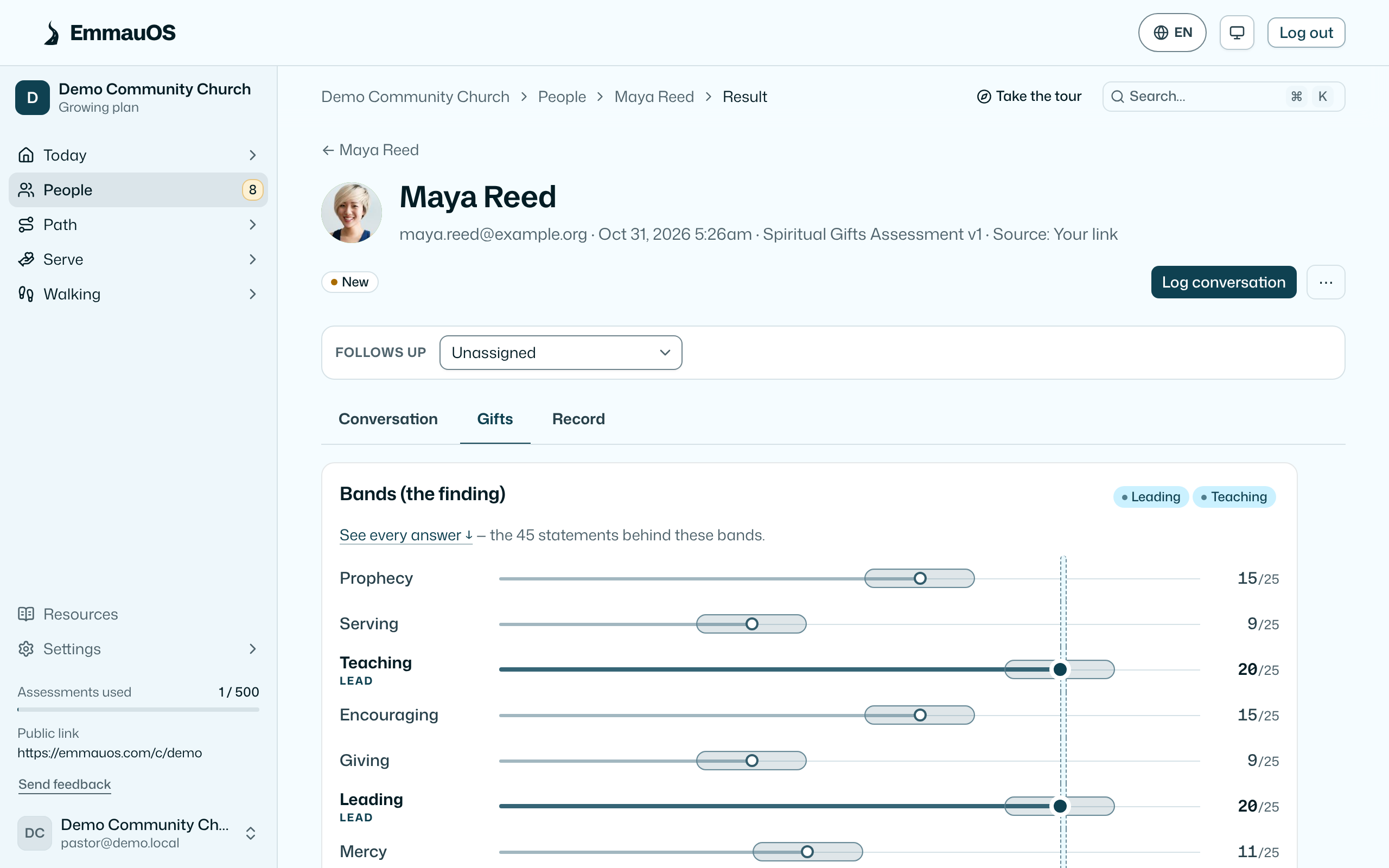Expand the Path menu chevron
Screen dimensions: 1389x868
click(x=252, y=225)
